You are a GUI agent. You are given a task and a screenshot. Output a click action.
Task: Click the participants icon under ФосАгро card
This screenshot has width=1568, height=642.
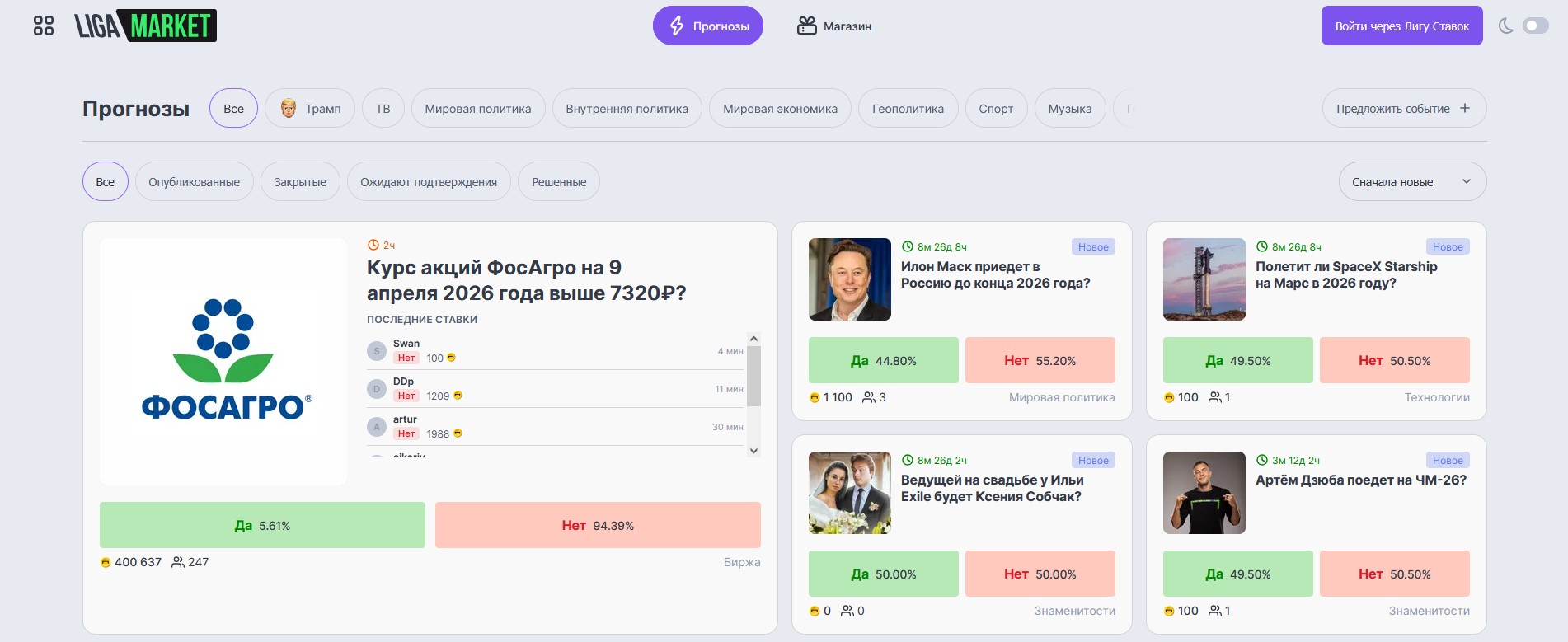coord(177,562)
